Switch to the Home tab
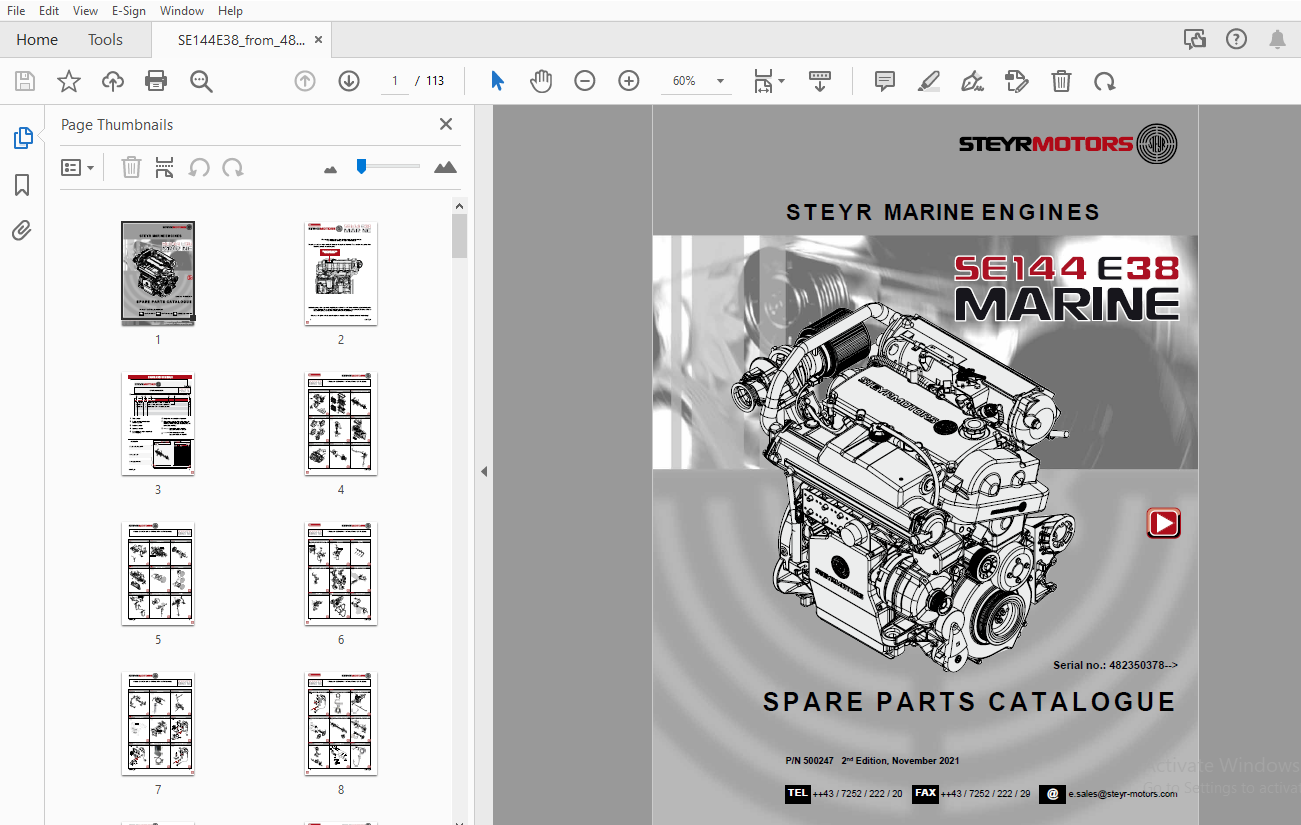 click(x=37, y=40)
